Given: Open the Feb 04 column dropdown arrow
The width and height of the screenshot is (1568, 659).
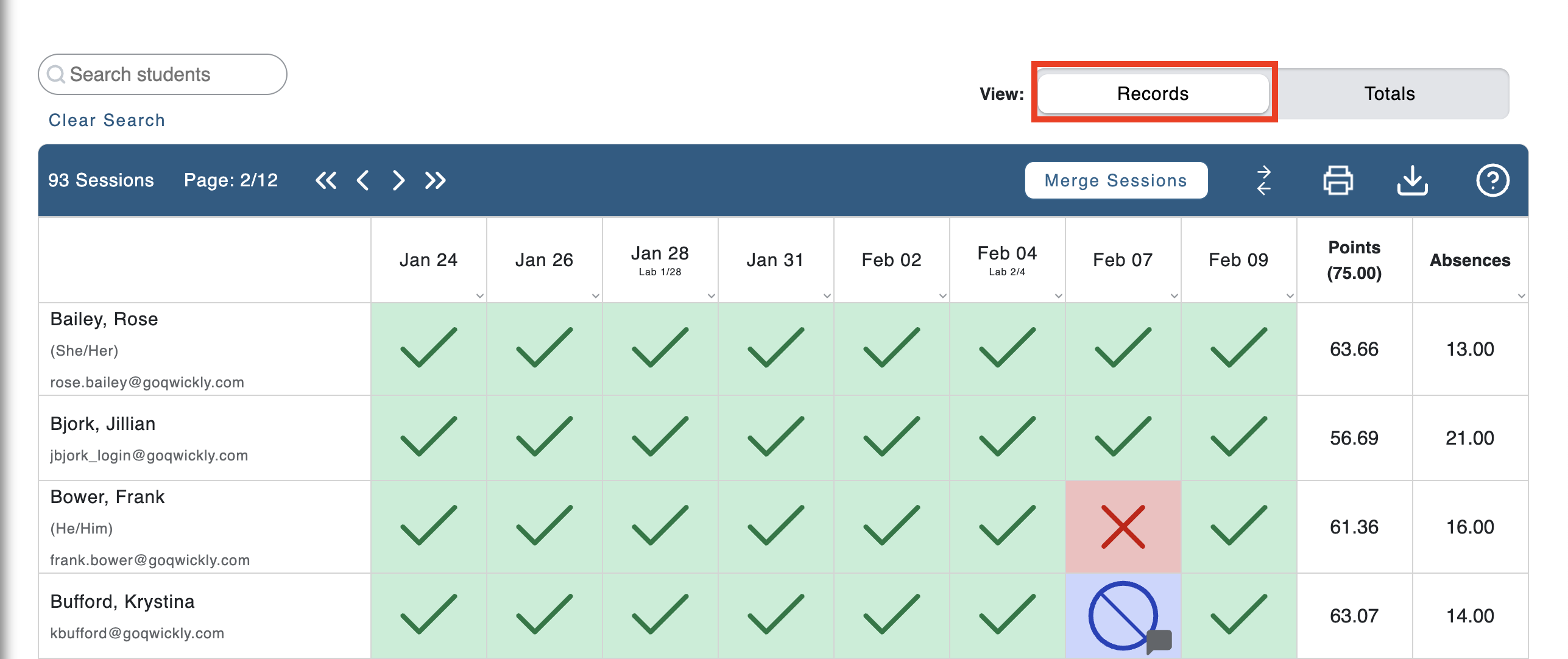Looking at the screenshot, I should coord(1059,296).
